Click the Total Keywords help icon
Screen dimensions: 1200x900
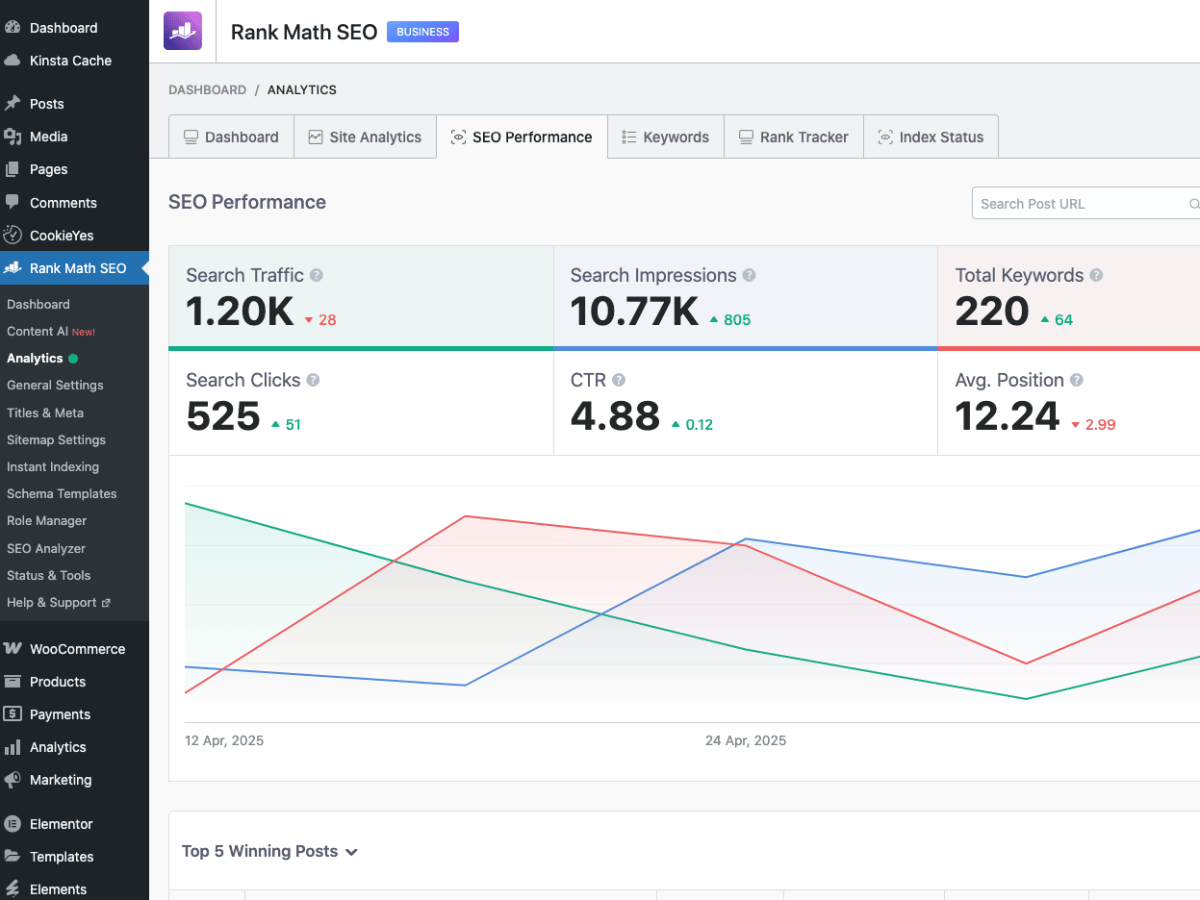(1096, 275)
